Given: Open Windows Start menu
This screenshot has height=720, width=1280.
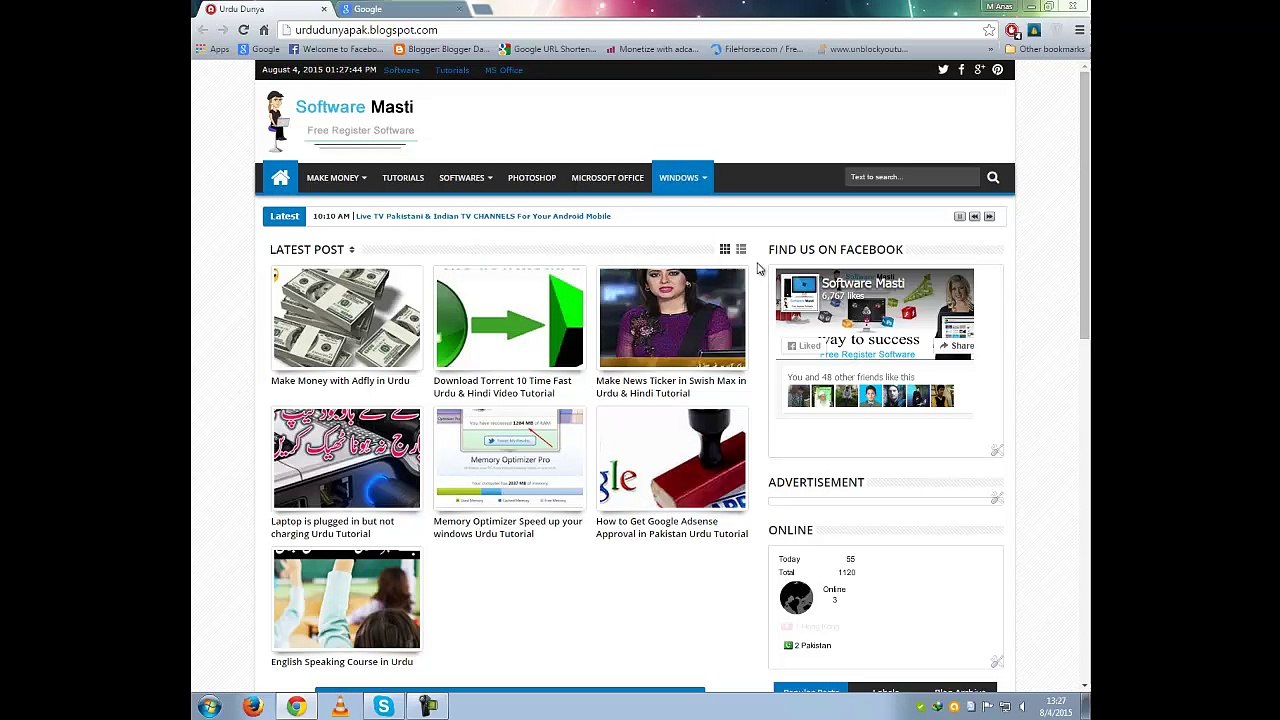Looking at the screenshot, I should click(209, 706).
